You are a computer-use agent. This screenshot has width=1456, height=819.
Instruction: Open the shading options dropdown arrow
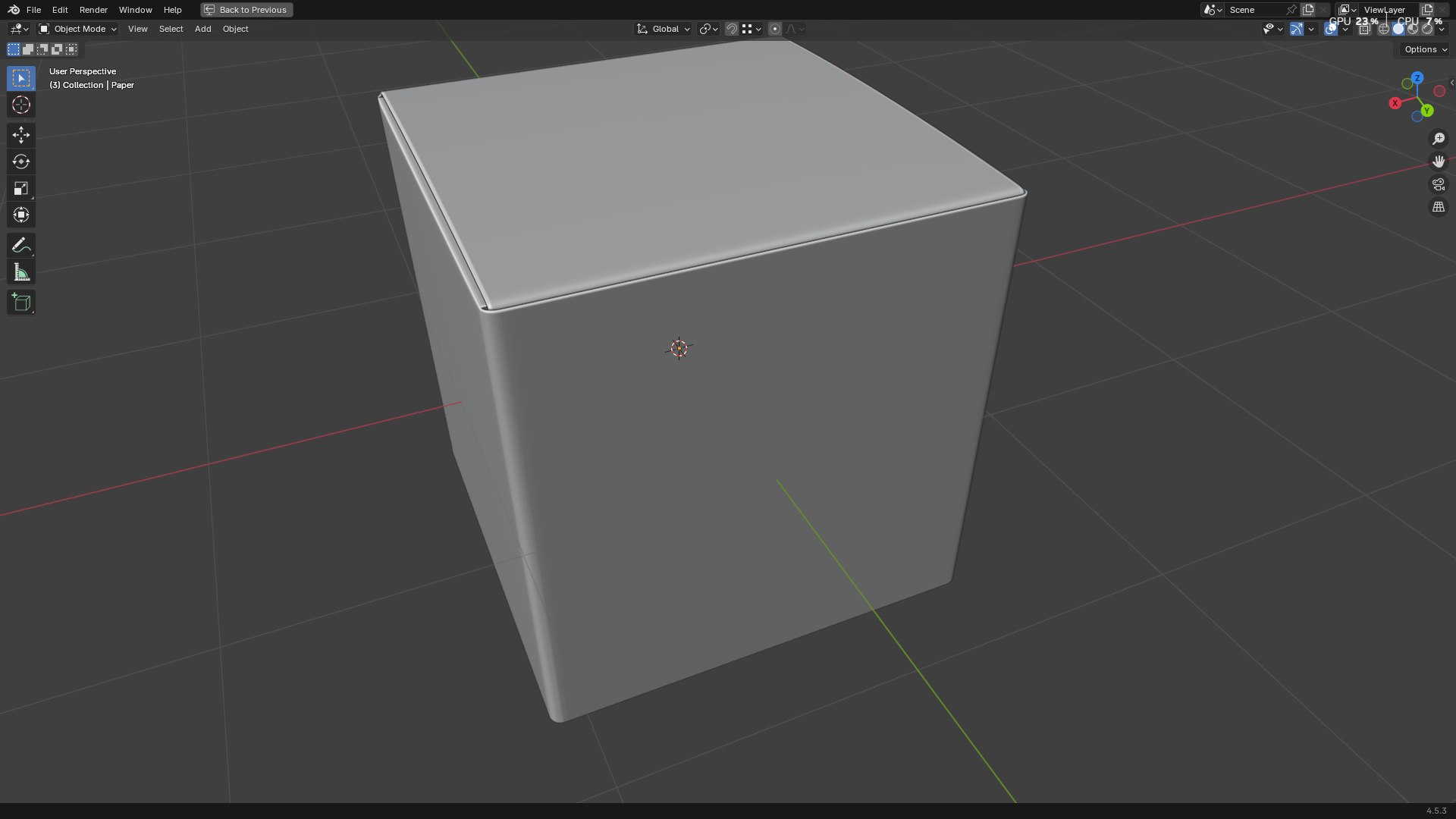[x=1442, y=29]
